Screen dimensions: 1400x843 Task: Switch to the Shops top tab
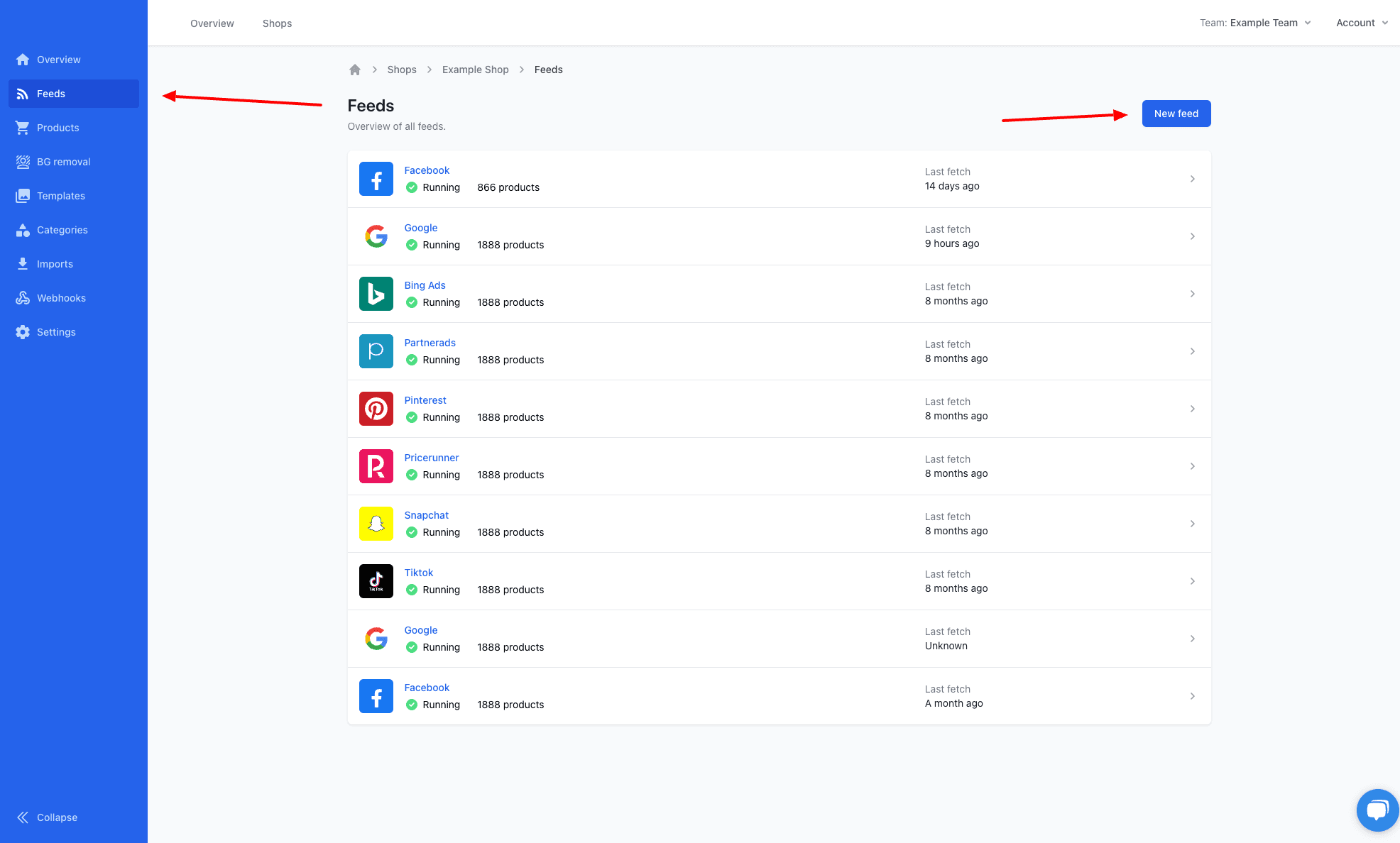tap(277, 23)
